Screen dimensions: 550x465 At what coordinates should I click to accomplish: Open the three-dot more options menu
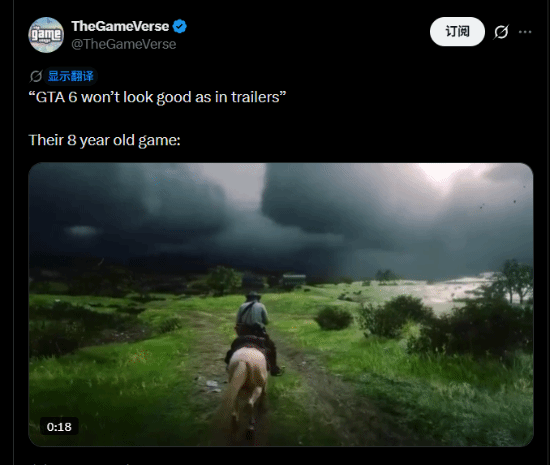pos(525,32)
